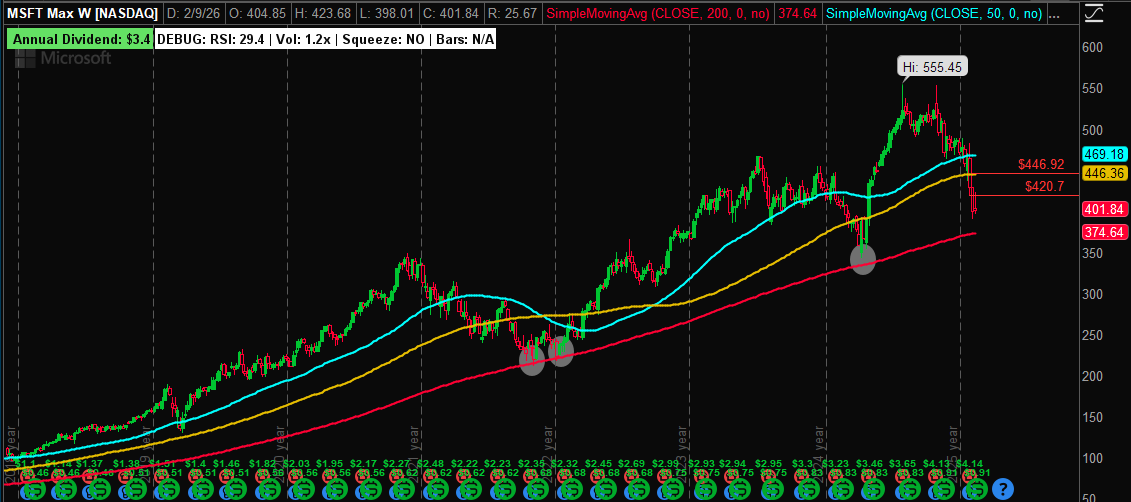
Task: Click the red 401.84 last price axis bubble
Action: (1104, 209)
